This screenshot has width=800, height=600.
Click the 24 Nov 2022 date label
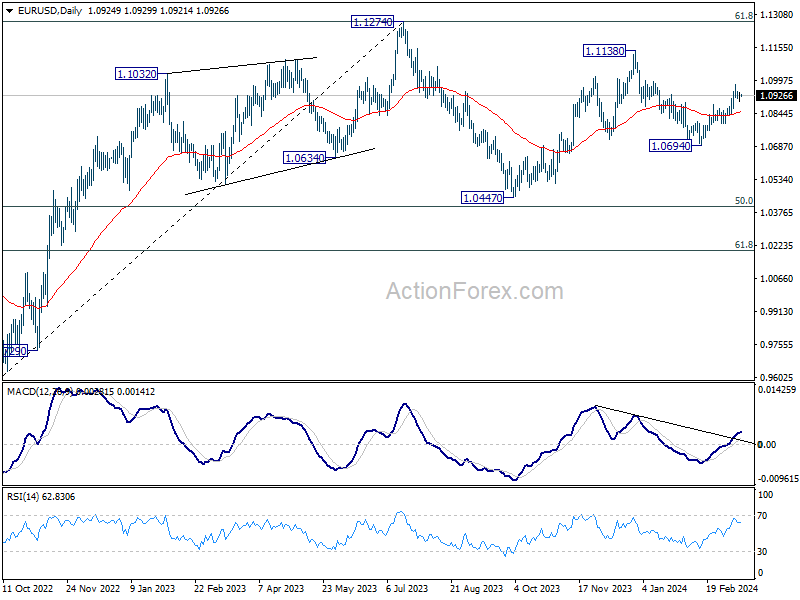coord(93,589)
